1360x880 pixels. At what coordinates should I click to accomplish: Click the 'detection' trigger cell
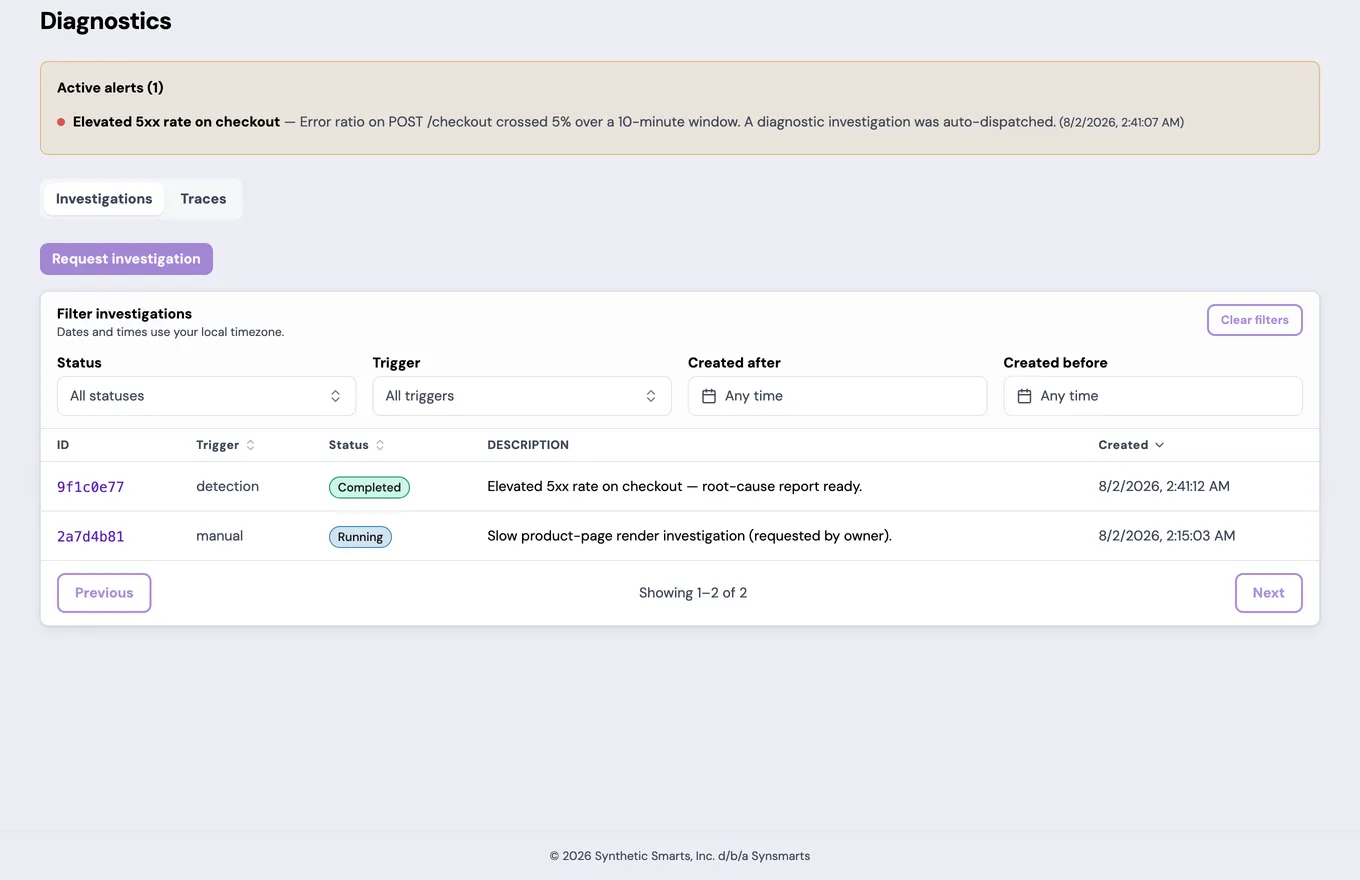227,486
